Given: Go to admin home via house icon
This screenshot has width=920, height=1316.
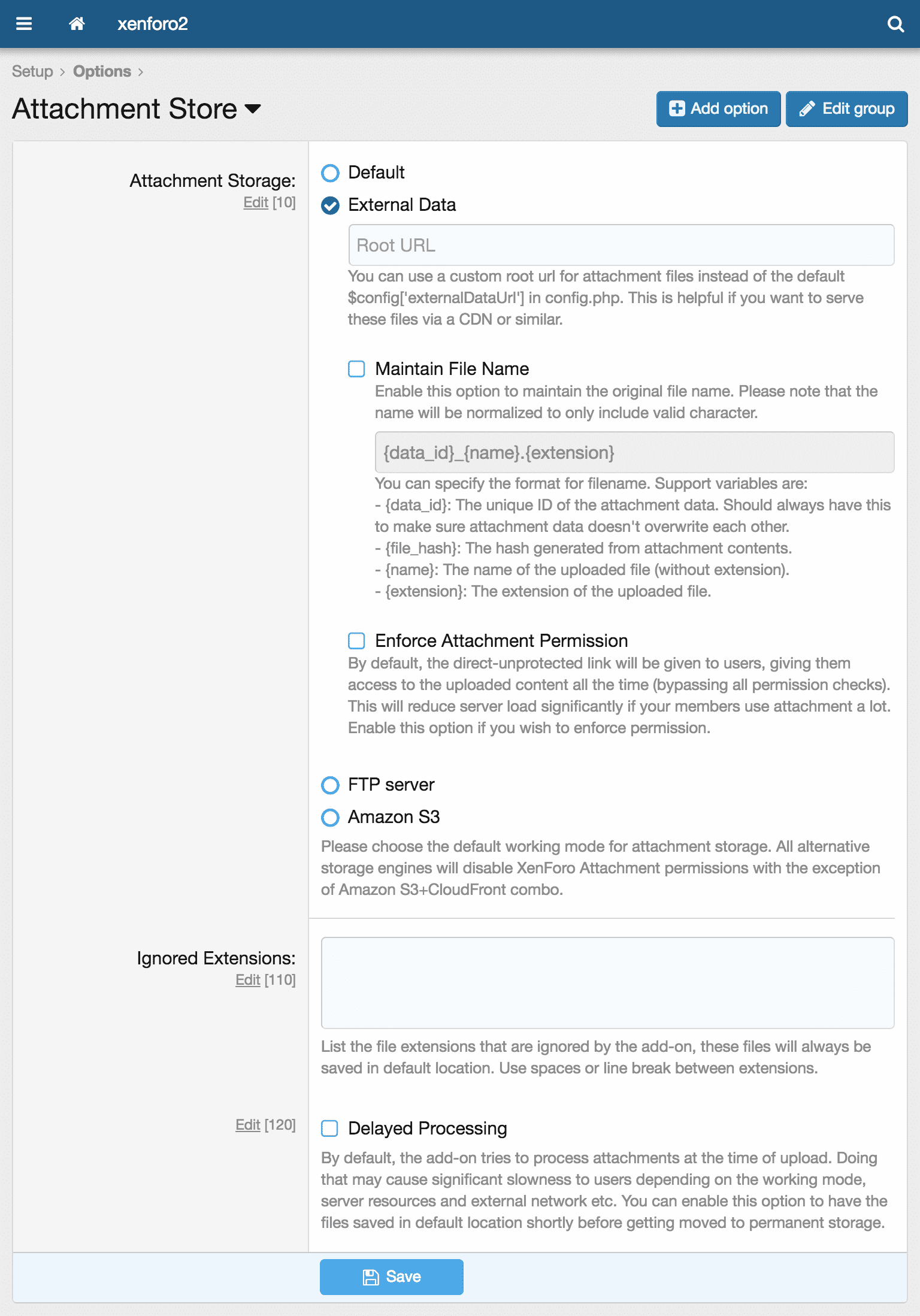Looking at the screenshot, I should (77, 24).
